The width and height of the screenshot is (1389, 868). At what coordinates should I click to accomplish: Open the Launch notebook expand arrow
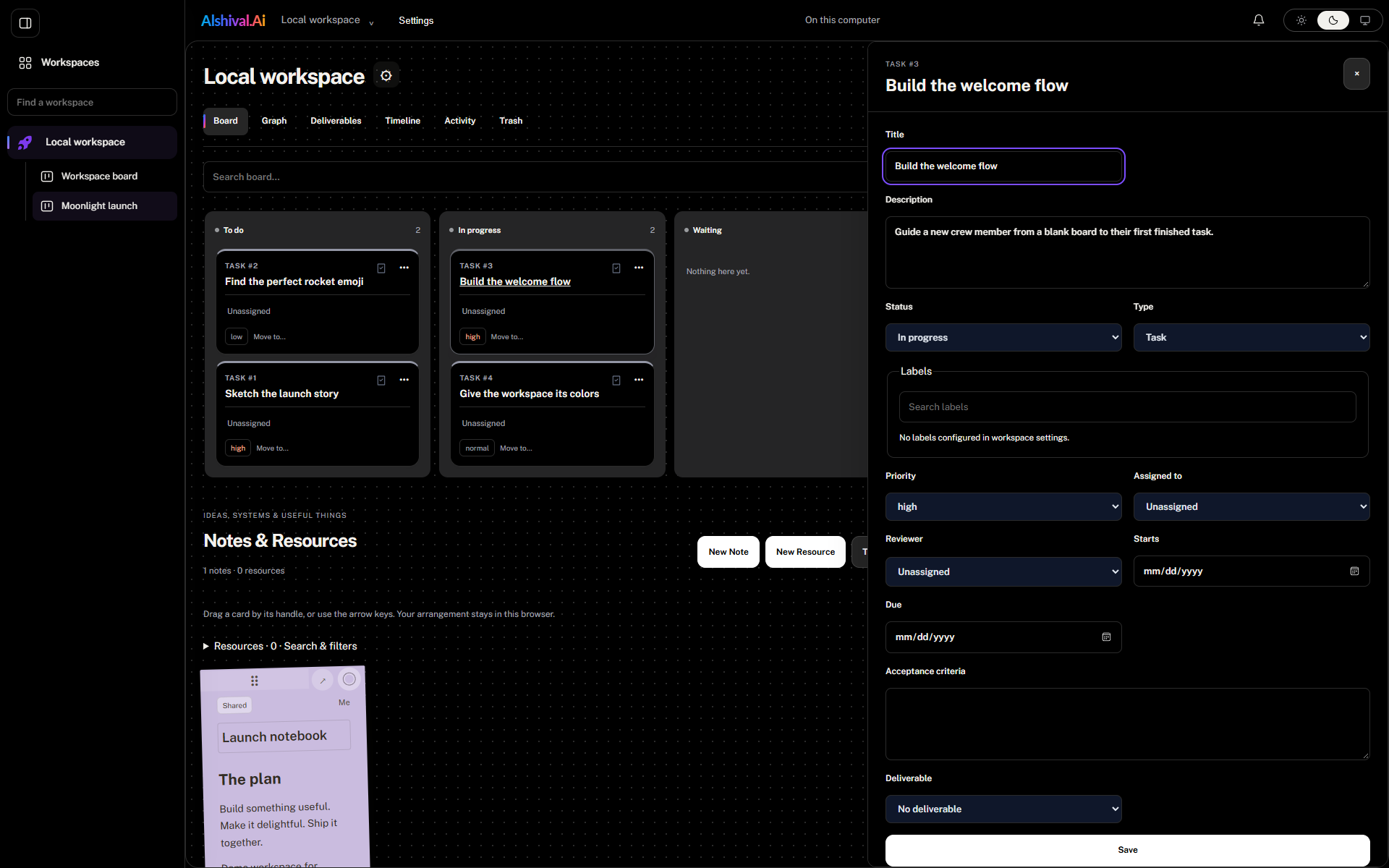tap(323, 680)
